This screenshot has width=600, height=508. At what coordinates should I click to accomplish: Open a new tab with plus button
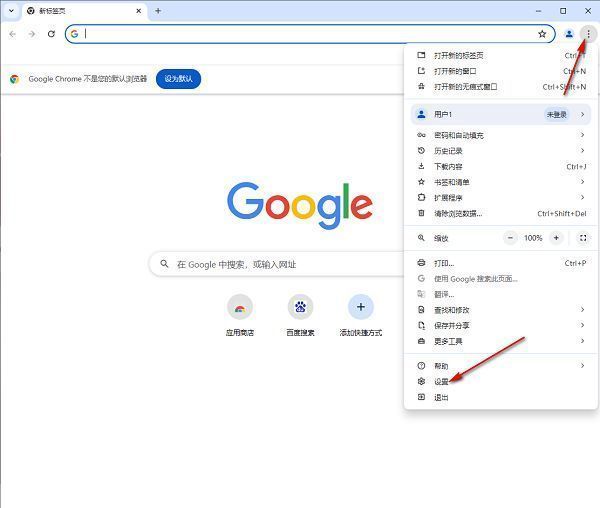158,11
